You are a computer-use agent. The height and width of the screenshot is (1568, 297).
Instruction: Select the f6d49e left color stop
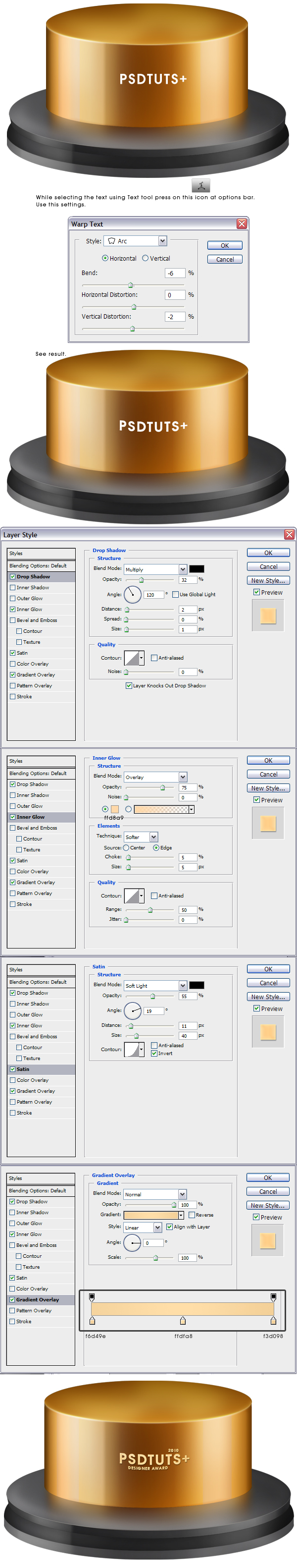tap(92, 1320)
